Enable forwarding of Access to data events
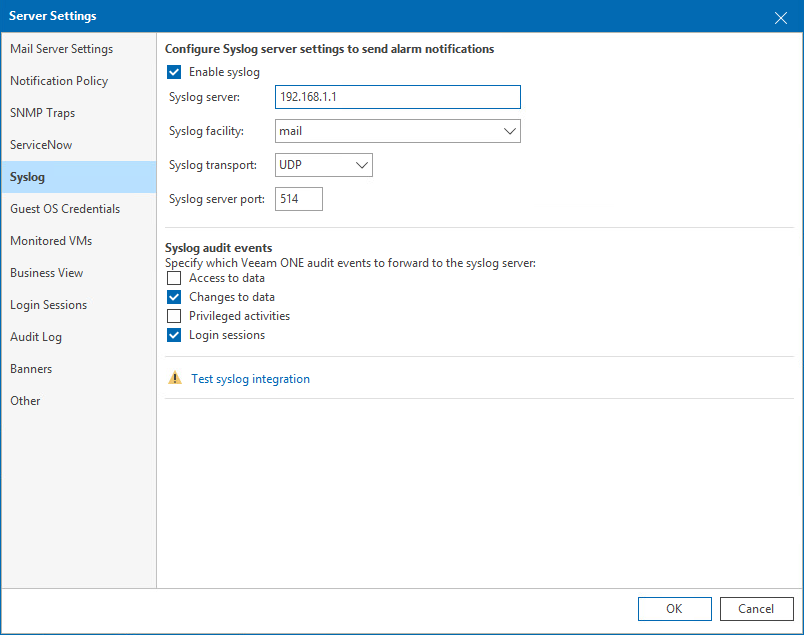 pyautogui.click(x=174, y=278)
